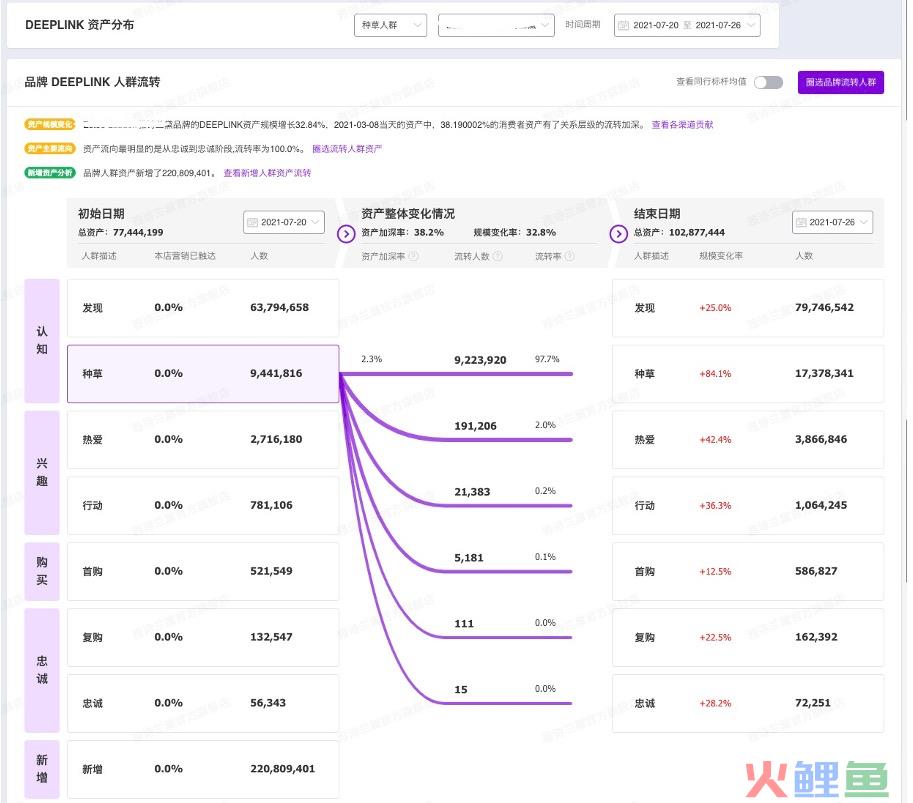Click the help icon next to 资产加深率 column header
The image size is (913, 803).
[413, 256]
